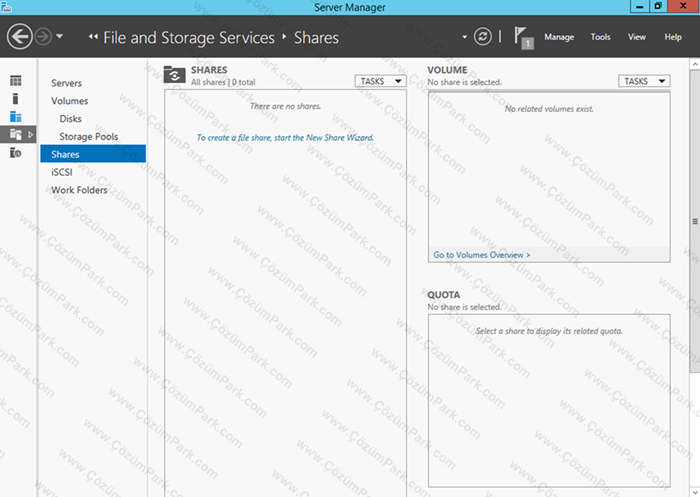This screenshot has width=700, height=497.
Task: Click the forward navigation arrow
Action: (43, 37)
